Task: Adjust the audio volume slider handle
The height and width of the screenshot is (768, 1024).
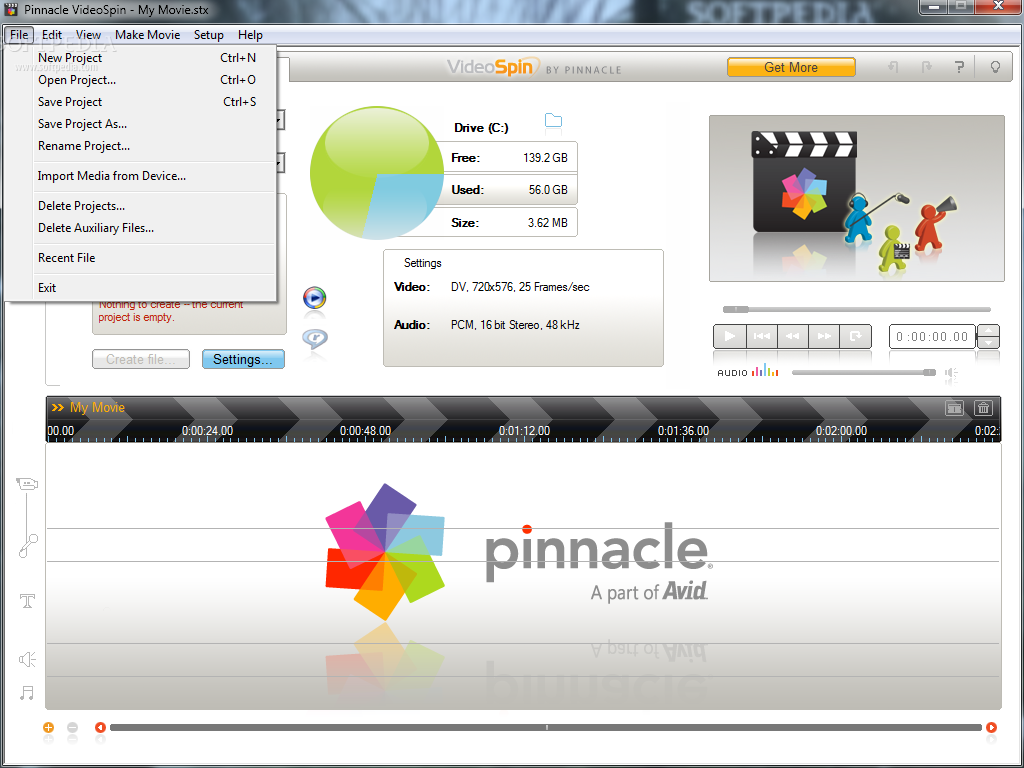Action: pos(929,372)
